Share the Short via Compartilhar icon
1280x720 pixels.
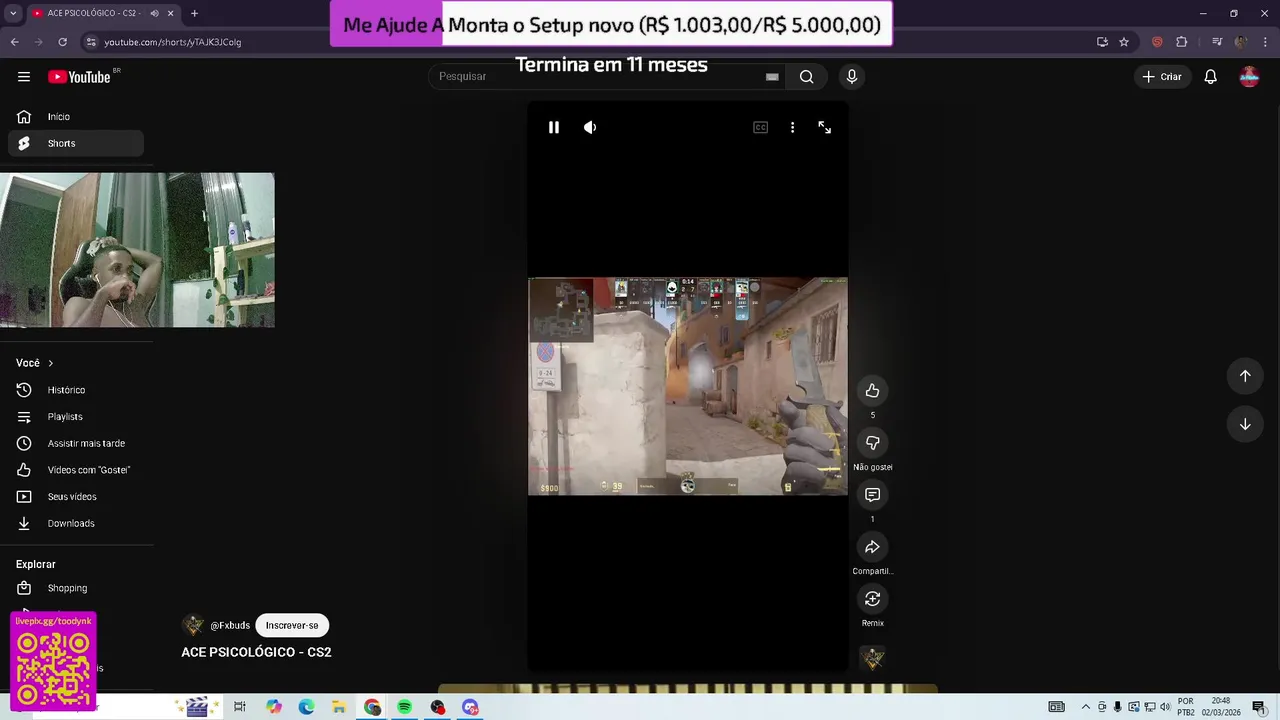click(872, 546)
